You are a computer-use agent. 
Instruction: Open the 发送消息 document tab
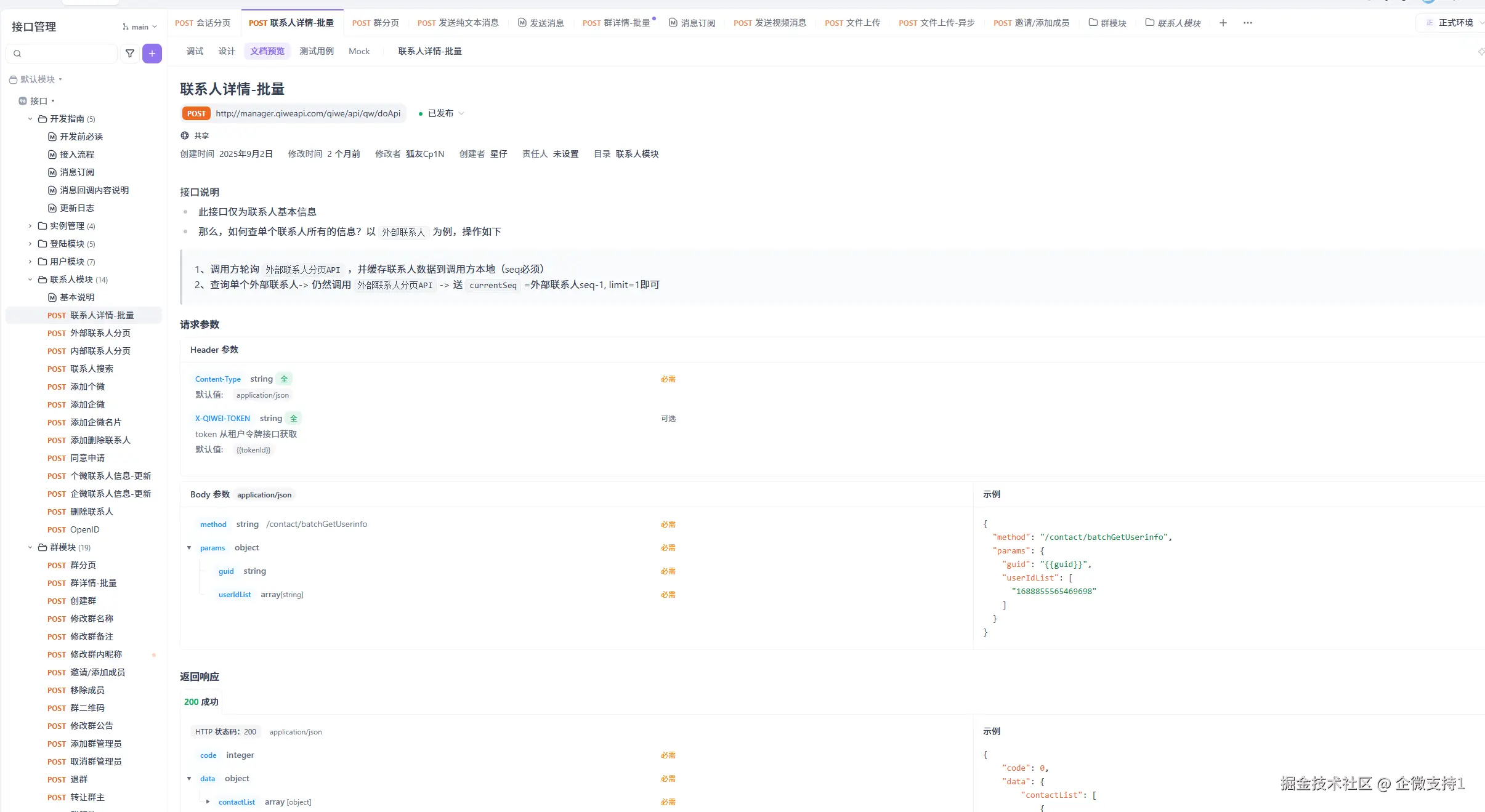[541, 23]
